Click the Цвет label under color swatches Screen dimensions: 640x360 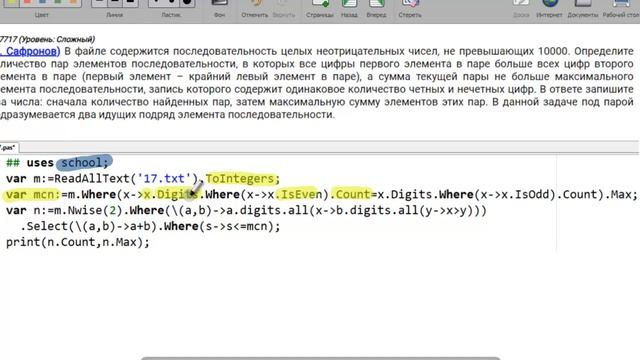(42, 15)
